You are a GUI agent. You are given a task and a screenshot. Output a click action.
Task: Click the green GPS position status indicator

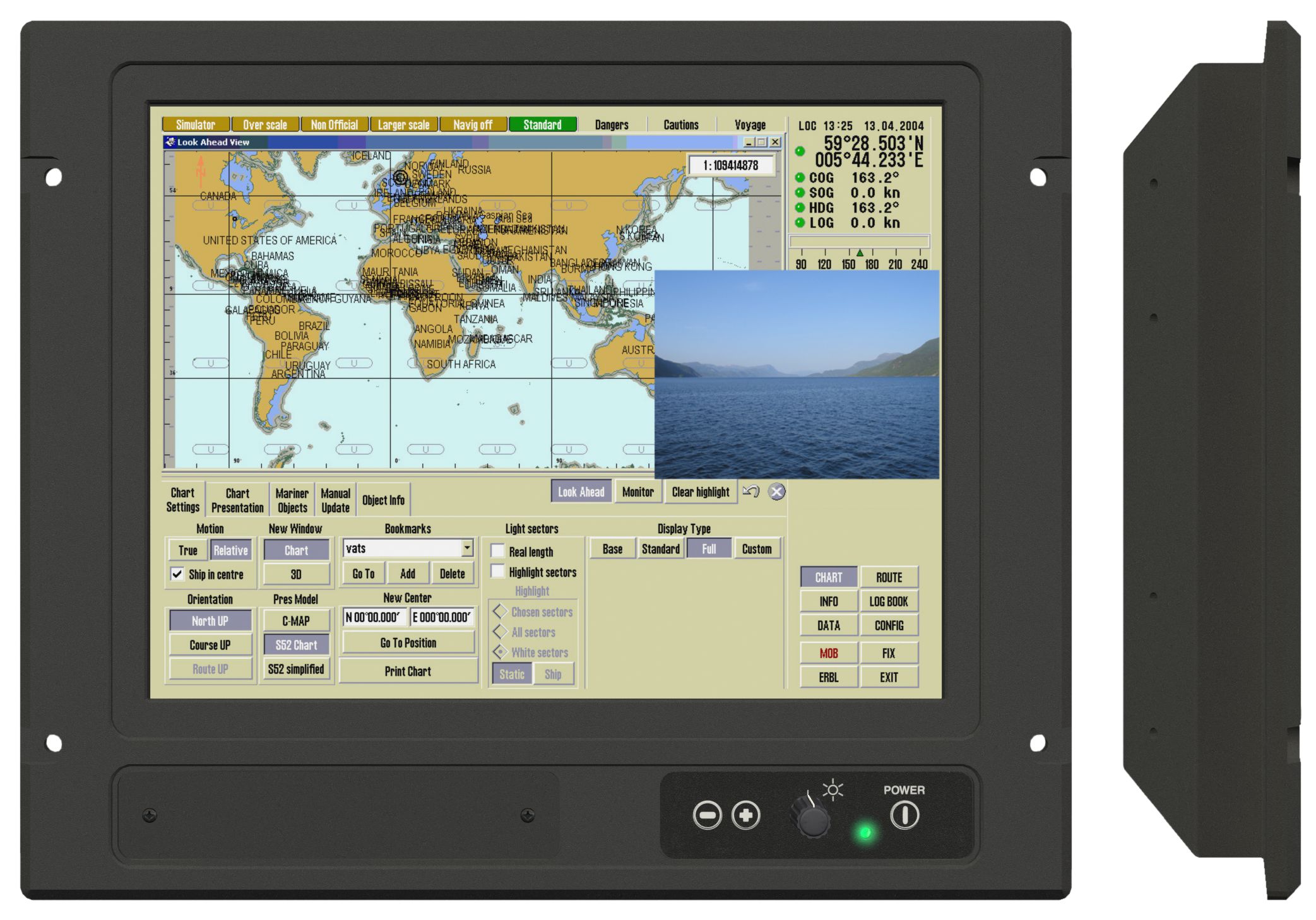click(x=800, y=151)
